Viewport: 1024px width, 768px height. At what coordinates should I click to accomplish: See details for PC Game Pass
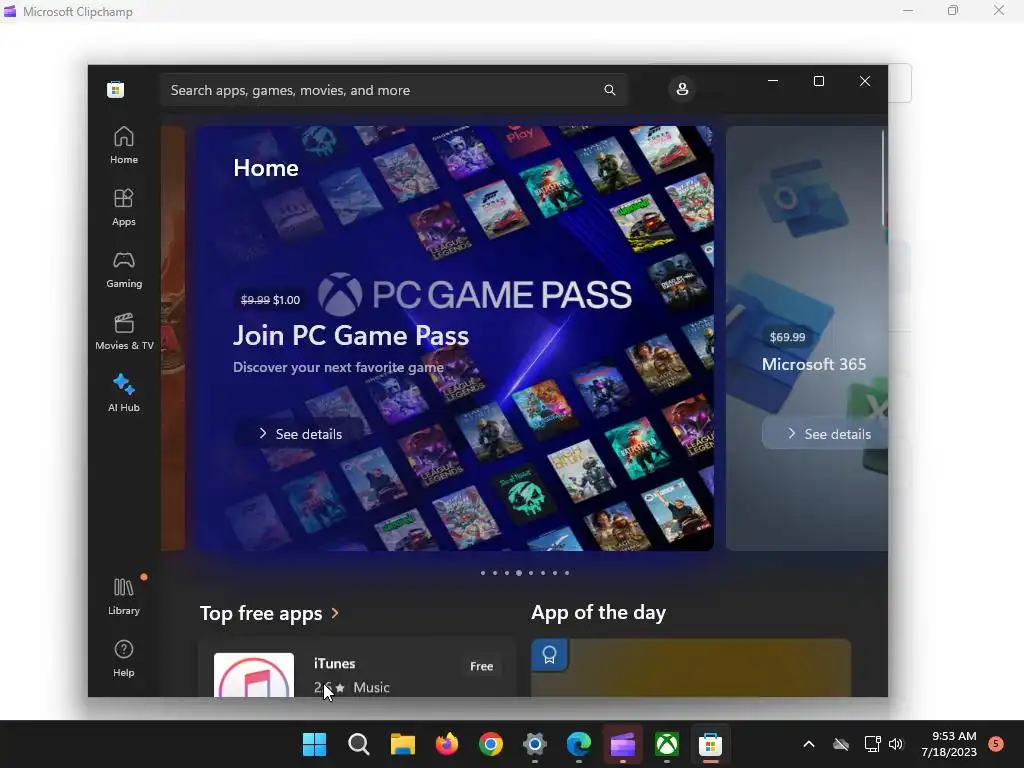click(300, 434)
